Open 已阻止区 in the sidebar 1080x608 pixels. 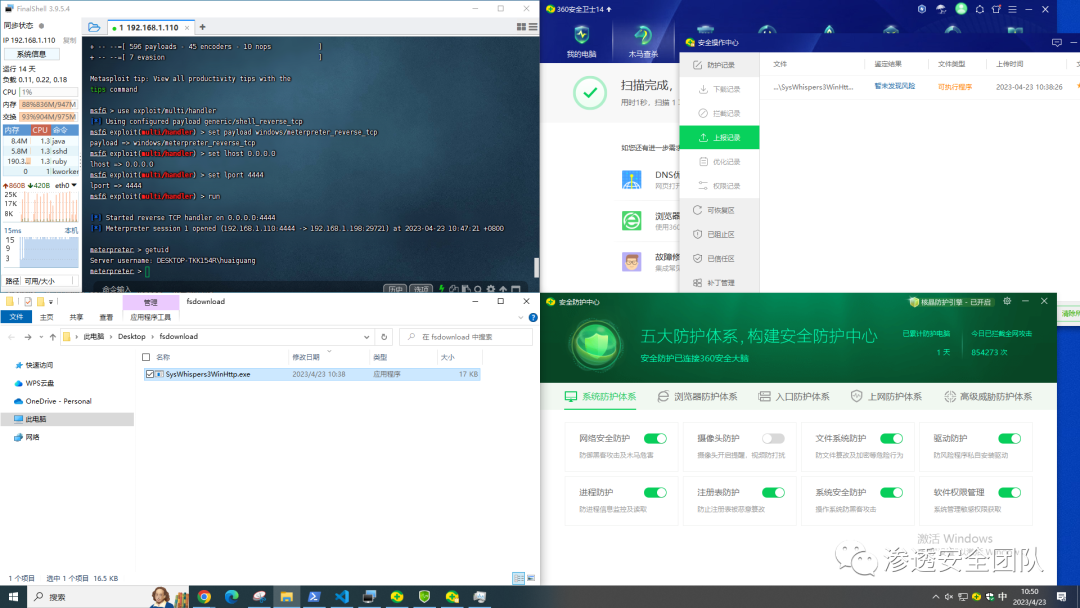click(x=720, y=234)
